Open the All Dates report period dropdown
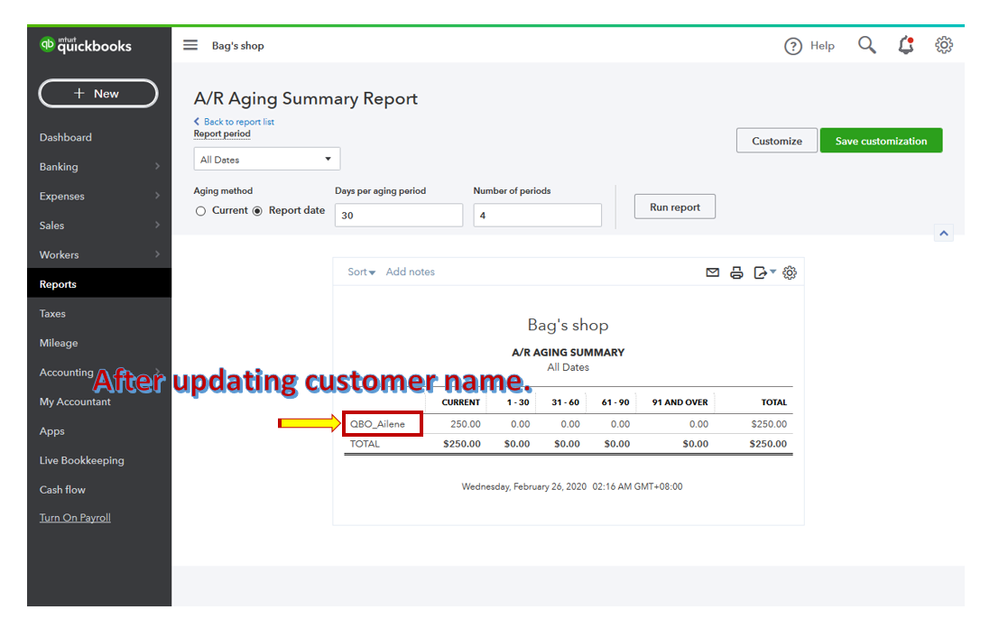The image size is (999, 618). coord(267,159)
